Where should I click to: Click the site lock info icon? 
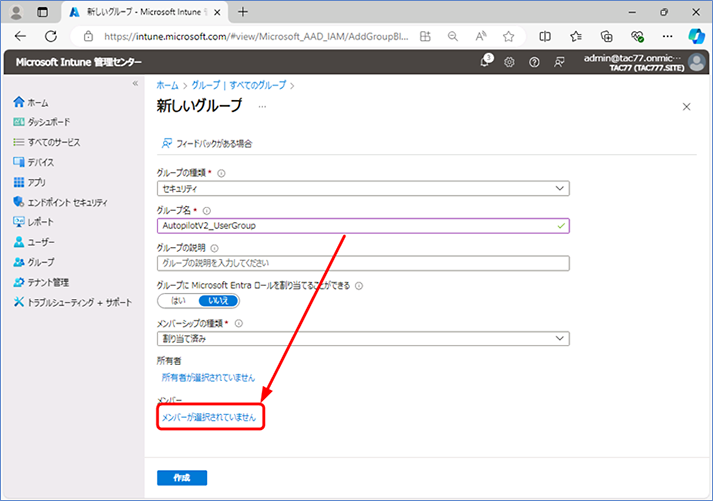click(89, 36)
